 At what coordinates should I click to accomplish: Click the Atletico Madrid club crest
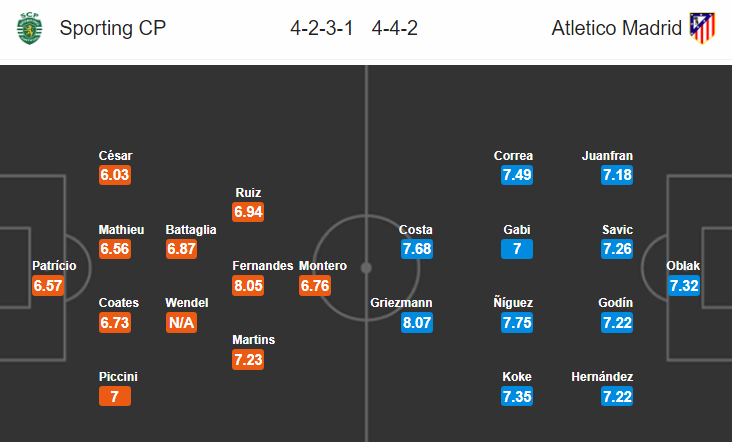point(703,28)
